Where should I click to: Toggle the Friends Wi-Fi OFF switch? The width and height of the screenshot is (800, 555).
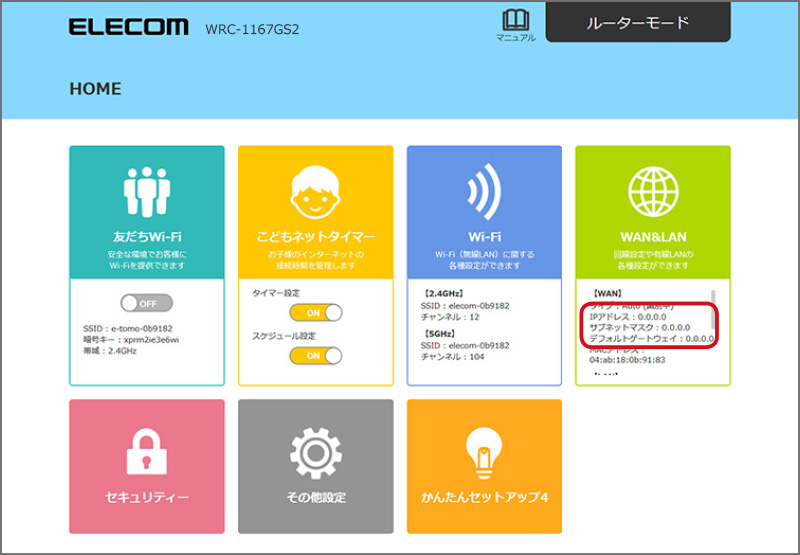(x=146, y=303)
